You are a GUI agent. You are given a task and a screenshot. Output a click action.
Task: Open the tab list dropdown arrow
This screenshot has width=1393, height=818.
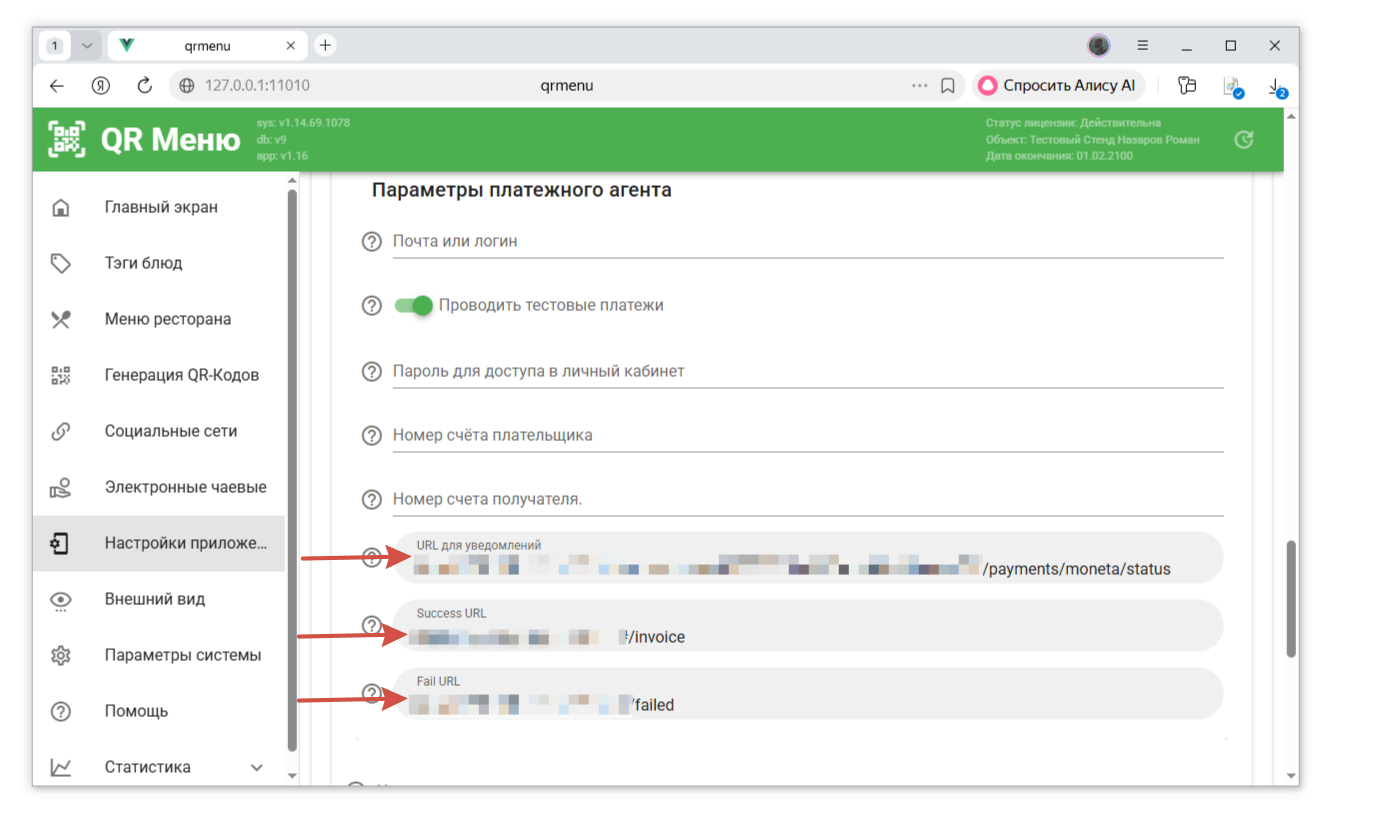point(87,46)
